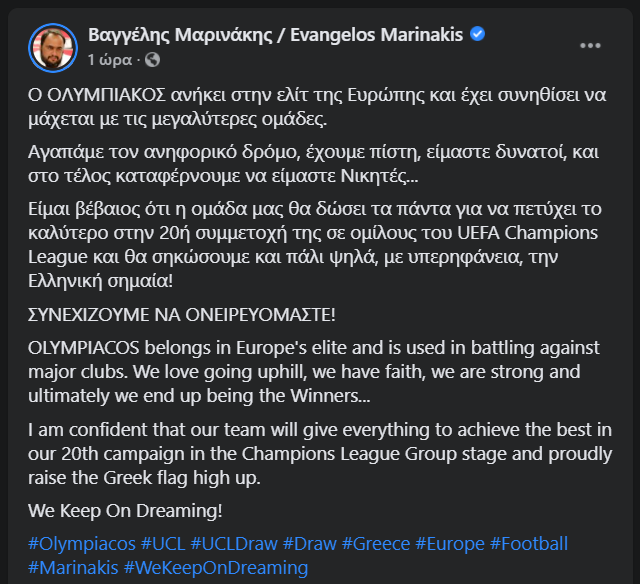Viewport: 640px width, 584px height.
Task: Open the #Greece hashtag link
Action: pyautogui.click(x=376, y=544)
